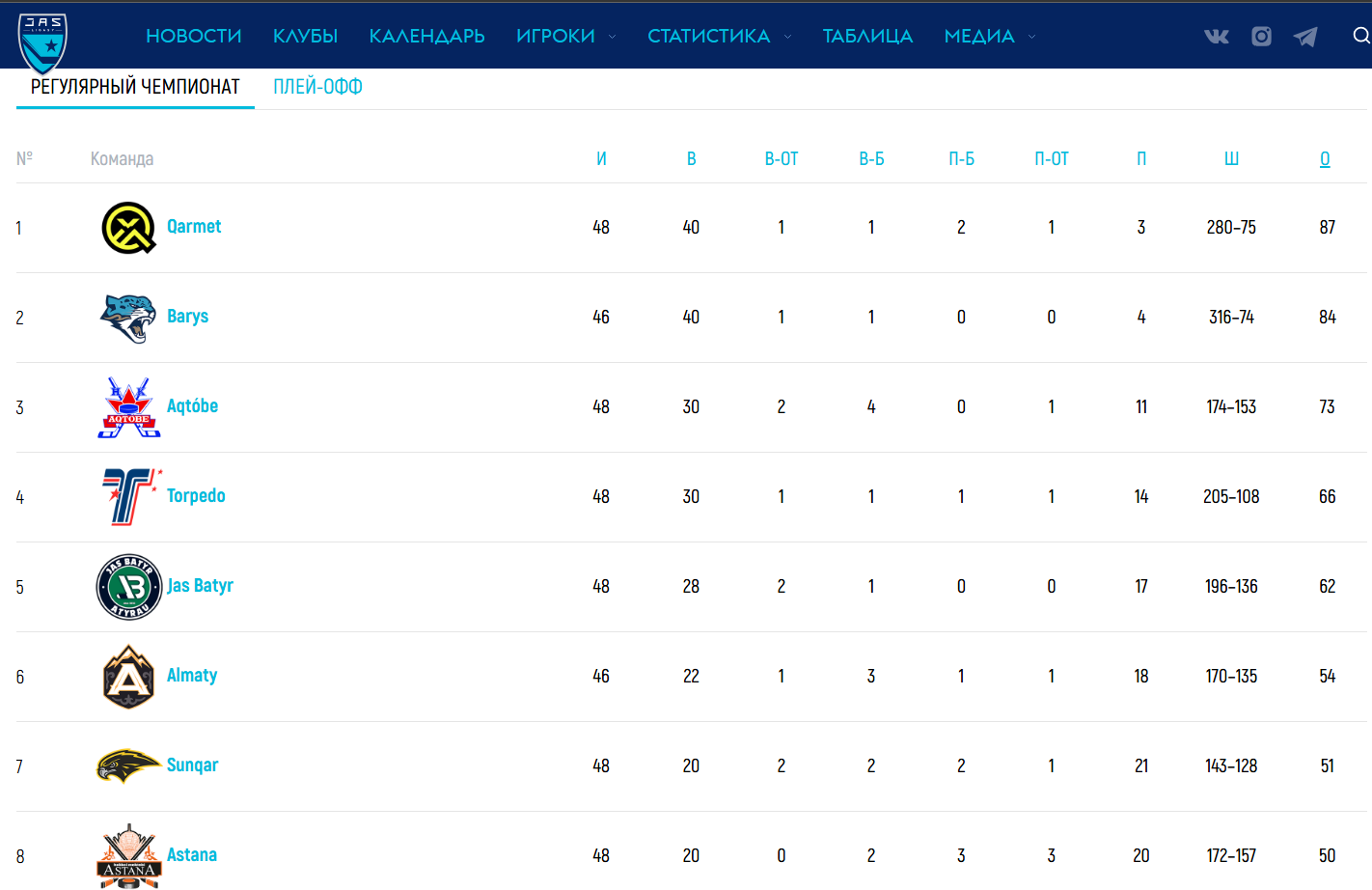Open the Telegram icon link
The image size is (1372, 890).
(x=1305, y=37)
